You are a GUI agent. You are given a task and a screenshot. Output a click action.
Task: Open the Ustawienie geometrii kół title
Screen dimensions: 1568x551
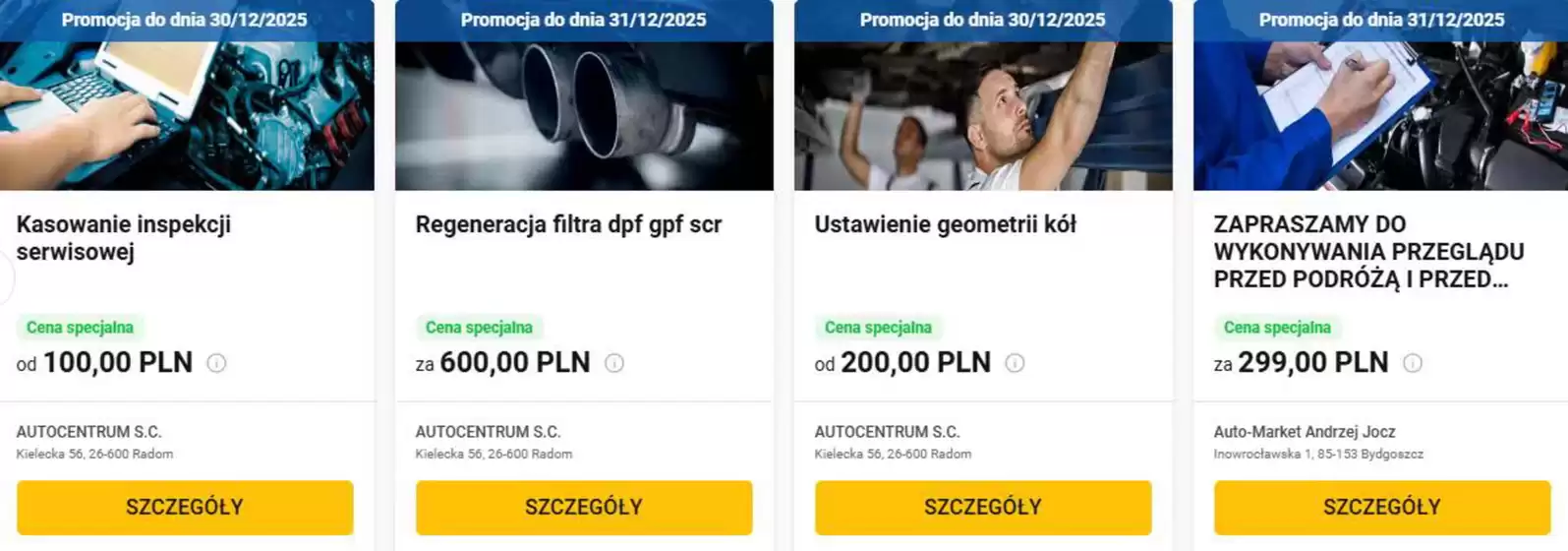tap(945, 224)
